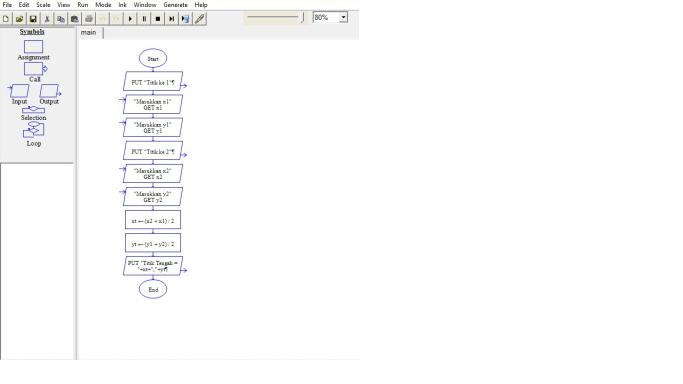
Task: Click the Copy toolbar icon
Action: [61, 19]
